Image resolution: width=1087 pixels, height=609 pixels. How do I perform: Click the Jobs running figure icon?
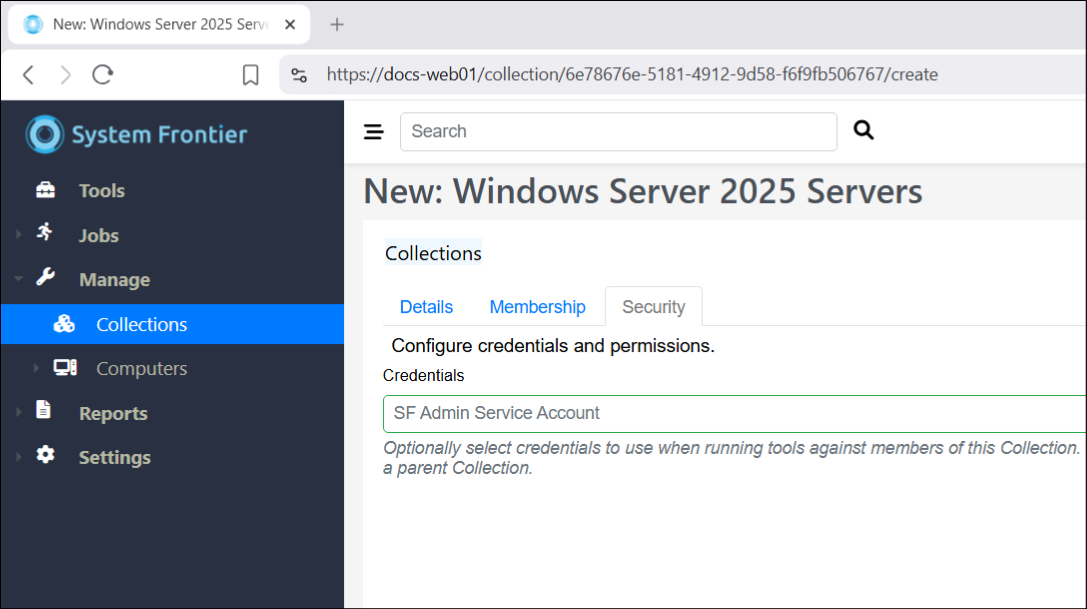[45, 233]
